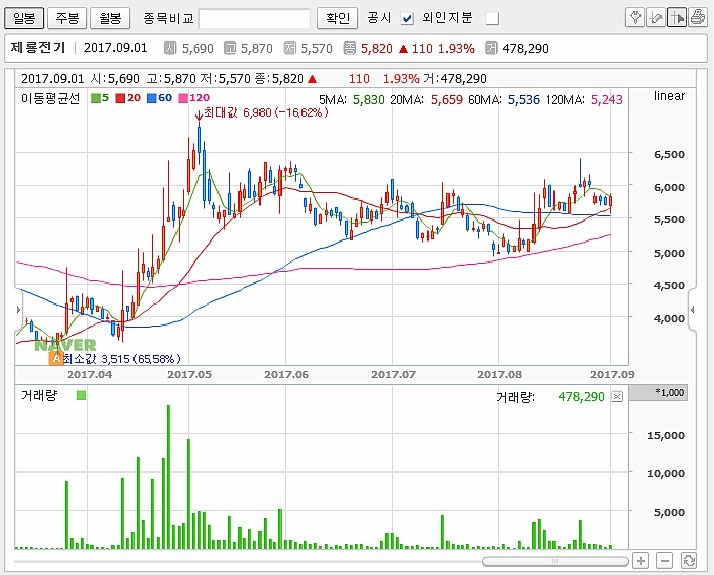Click the 20MA value 5,659
The height and width of the screenshot is (575, 714).
pyautogui.click(x=447, y=99)
